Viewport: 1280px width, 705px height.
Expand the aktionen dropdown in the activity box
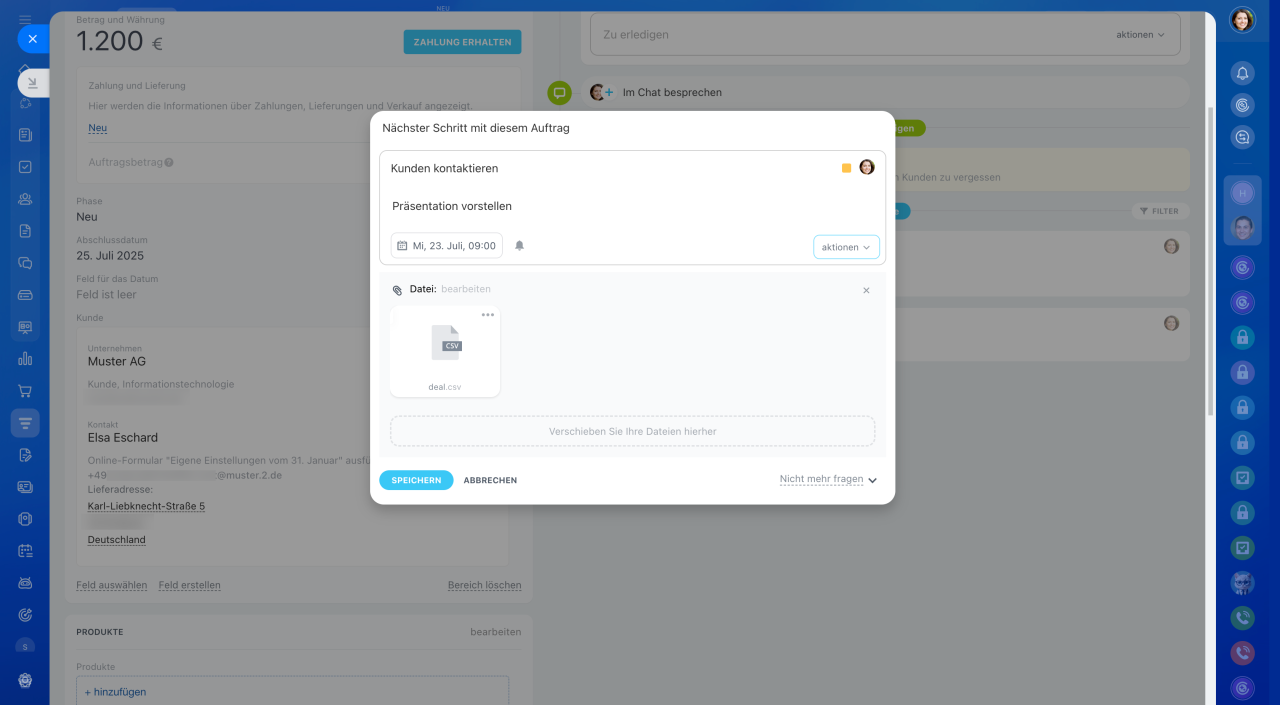[846, 247]
